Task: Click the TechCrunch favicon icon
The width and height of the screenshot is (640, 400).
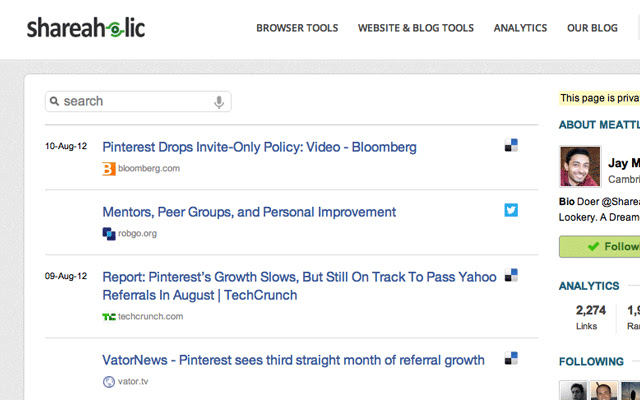Action: coord(109,317)
